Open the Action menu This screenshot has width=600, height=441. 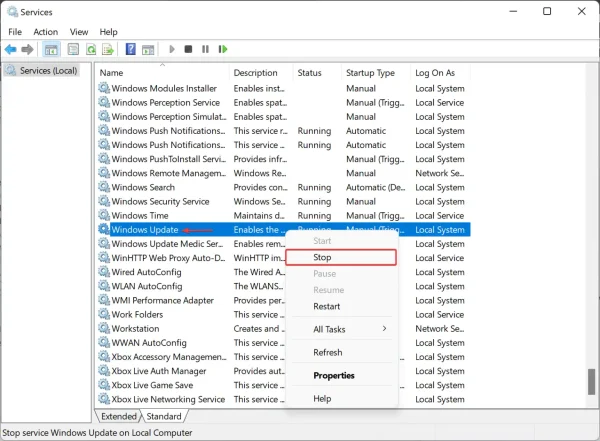point(46,32)
